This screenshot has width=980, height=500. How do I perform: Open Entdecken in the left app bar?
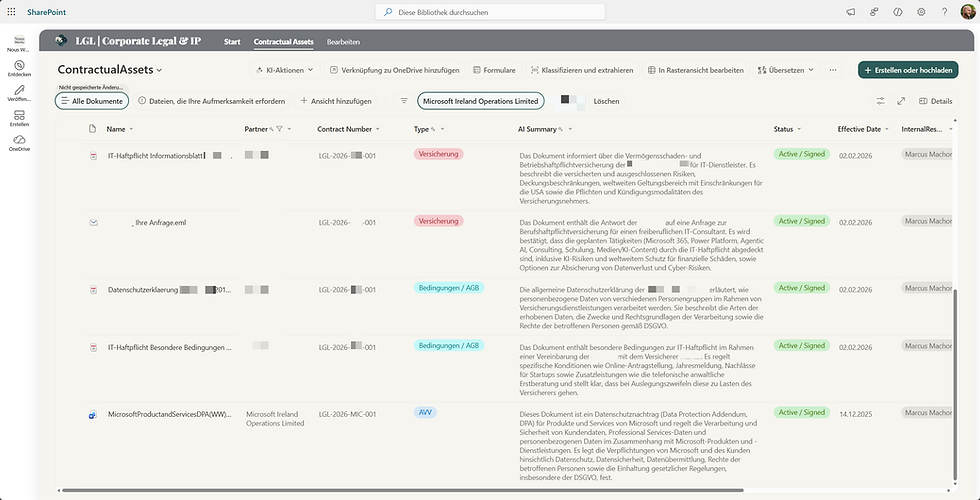coord(19,68)
